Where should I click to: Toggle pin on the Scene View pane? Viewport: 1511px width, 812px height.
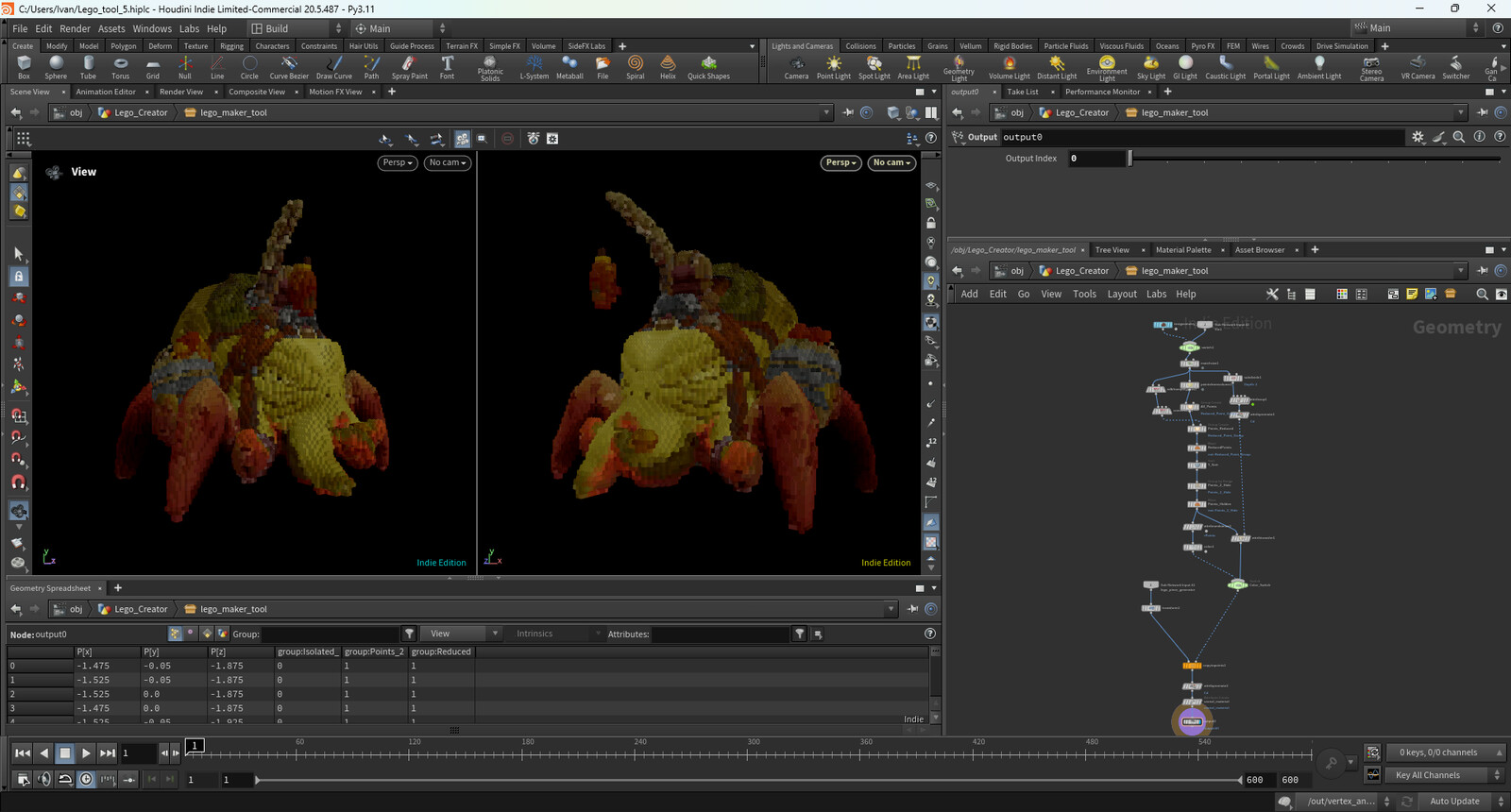point(848,112)
